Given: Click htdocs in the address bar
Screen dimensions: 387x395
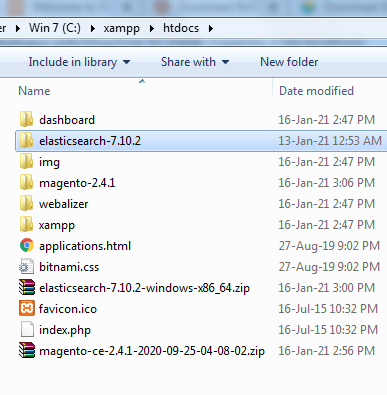Looking at the screenshot, I should 181,28.
